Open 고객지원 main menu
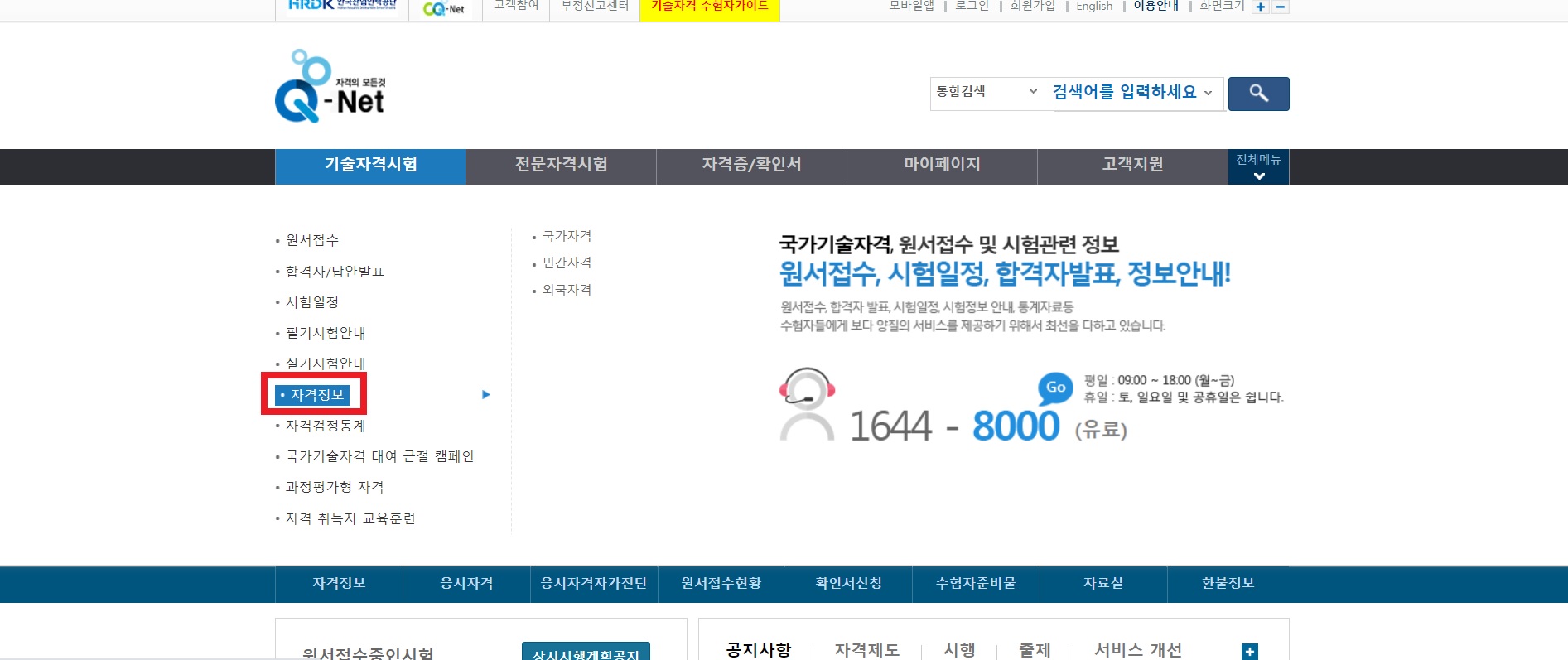Screen dimensions: 1568x660 pyautogui.click(x=1132, y=166)
